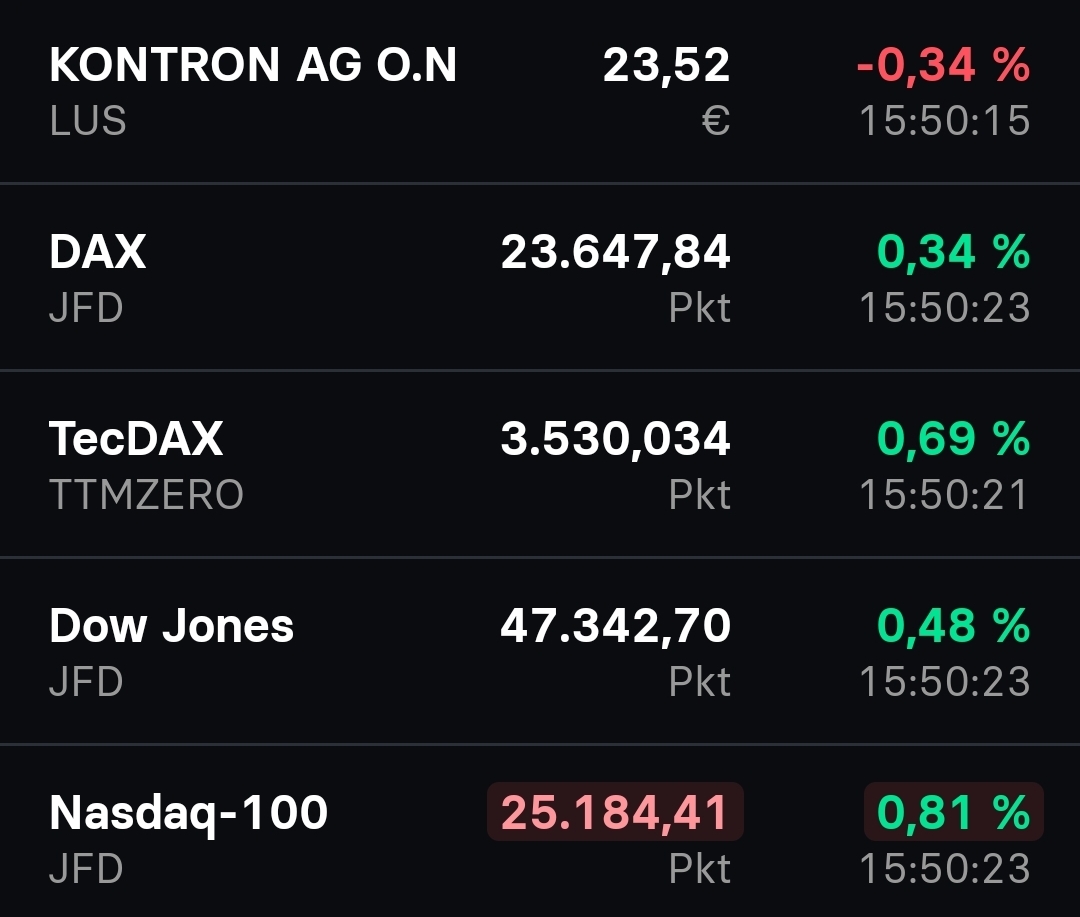This screenshot has width=1080, height=917.
Task: Open the Dow Jones index row
Action: (171, 626)
